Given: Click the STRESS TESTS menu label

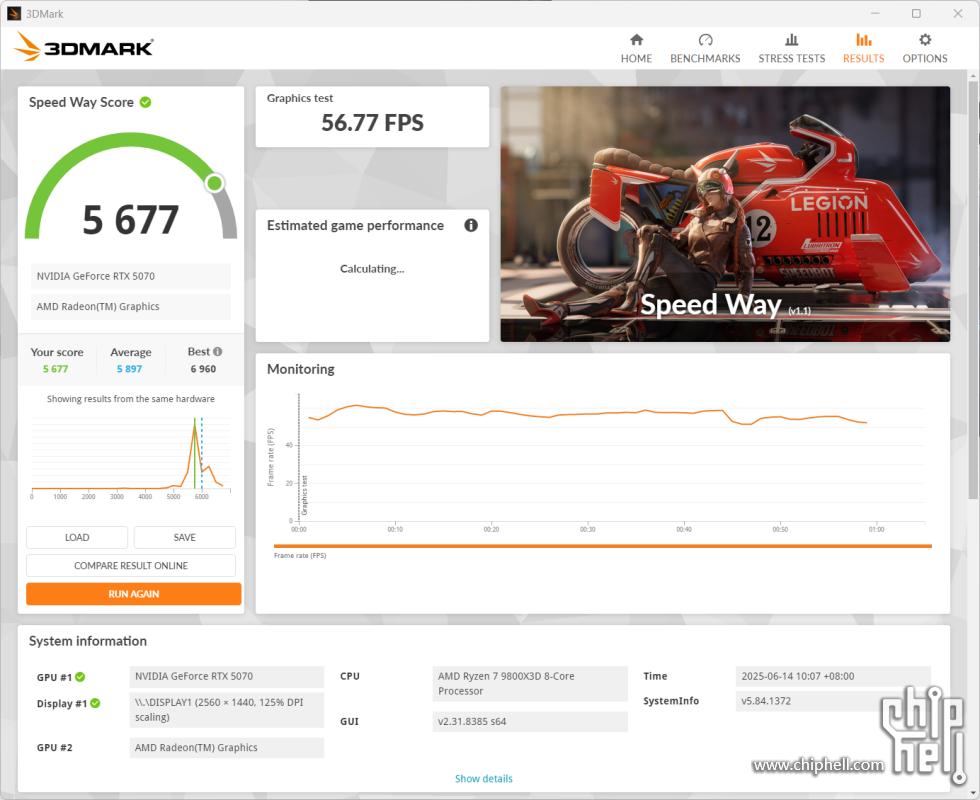Looking at the screenshot, I should pyautogui.click(x=792, y=58).
